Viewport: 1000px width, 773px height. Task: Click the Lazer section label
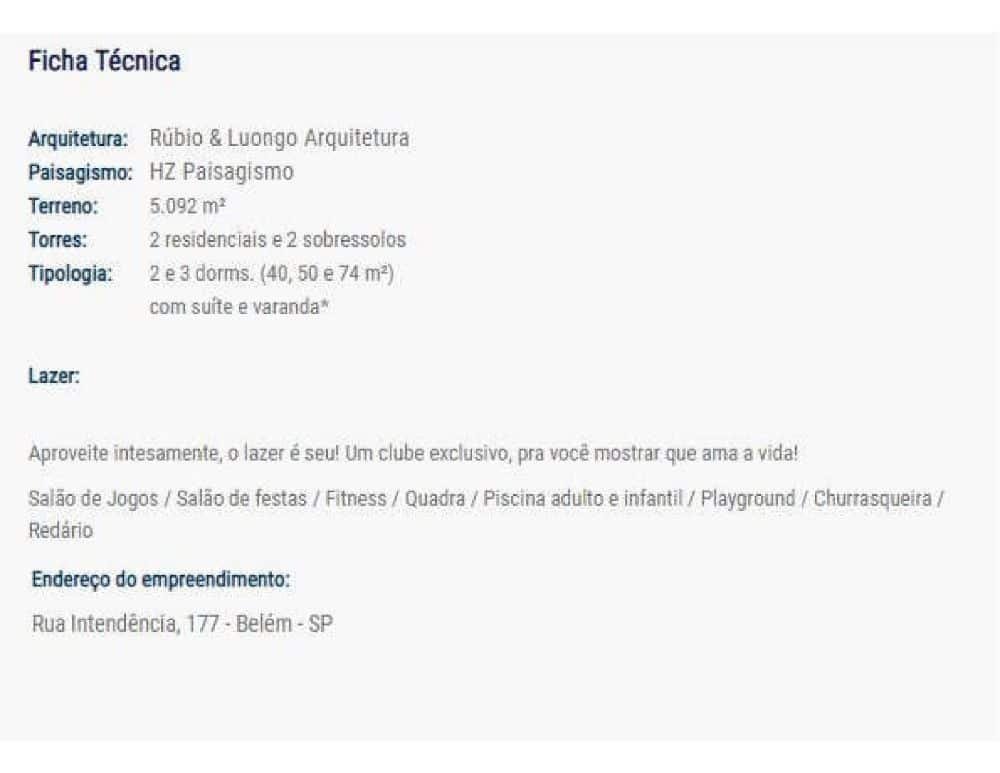(x=55, y=377)
